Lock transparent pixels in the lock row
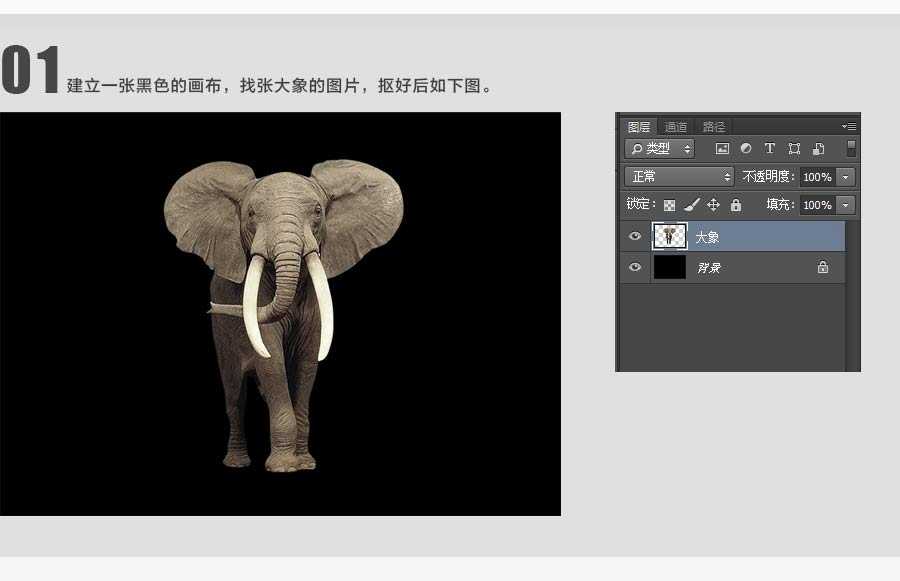The width and height of the screenshot is (900, 581). [x=669, y=205]
